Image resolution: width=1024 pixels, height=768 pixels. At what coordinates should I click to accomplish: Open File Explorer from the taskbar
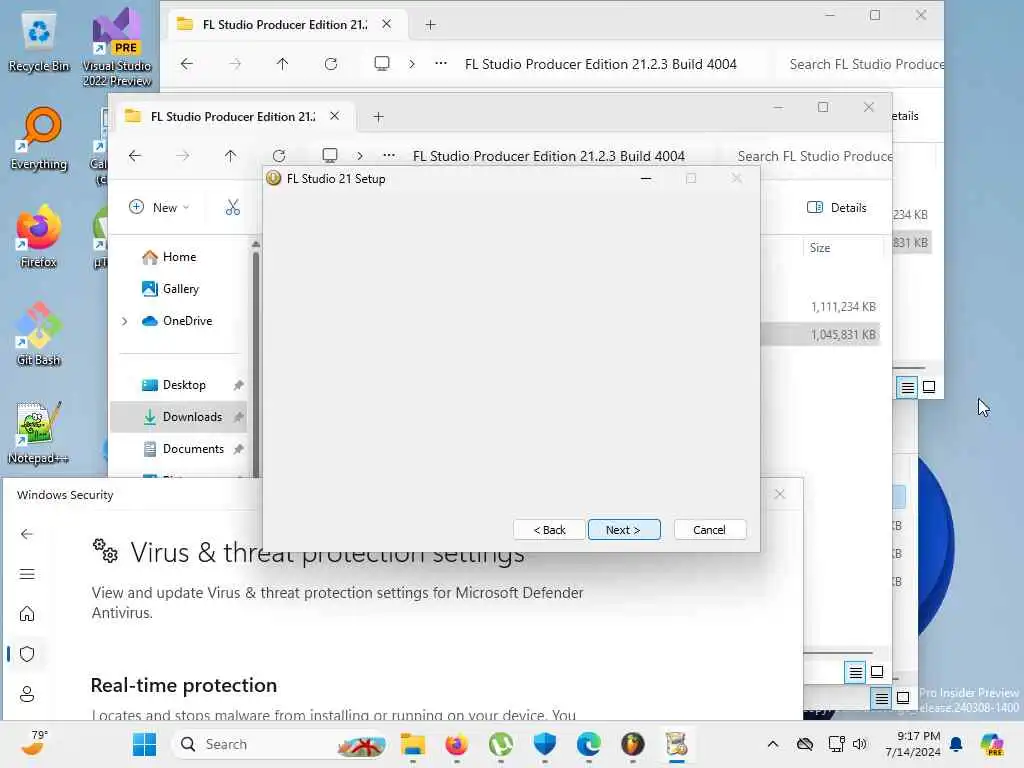tap(413, 744)
